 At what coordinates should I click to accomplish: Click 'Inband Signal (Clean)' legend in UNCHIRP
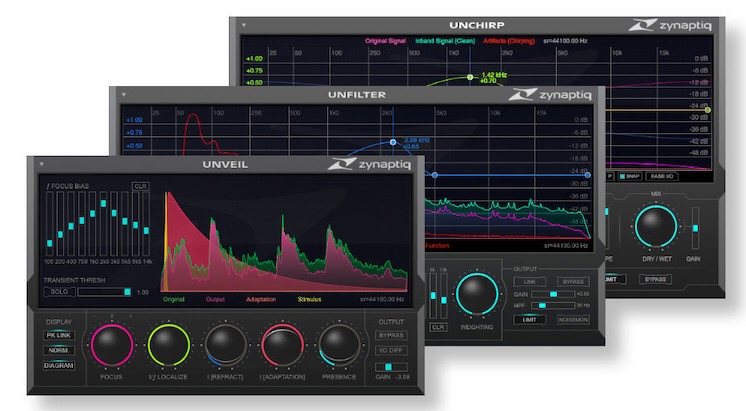445,41
